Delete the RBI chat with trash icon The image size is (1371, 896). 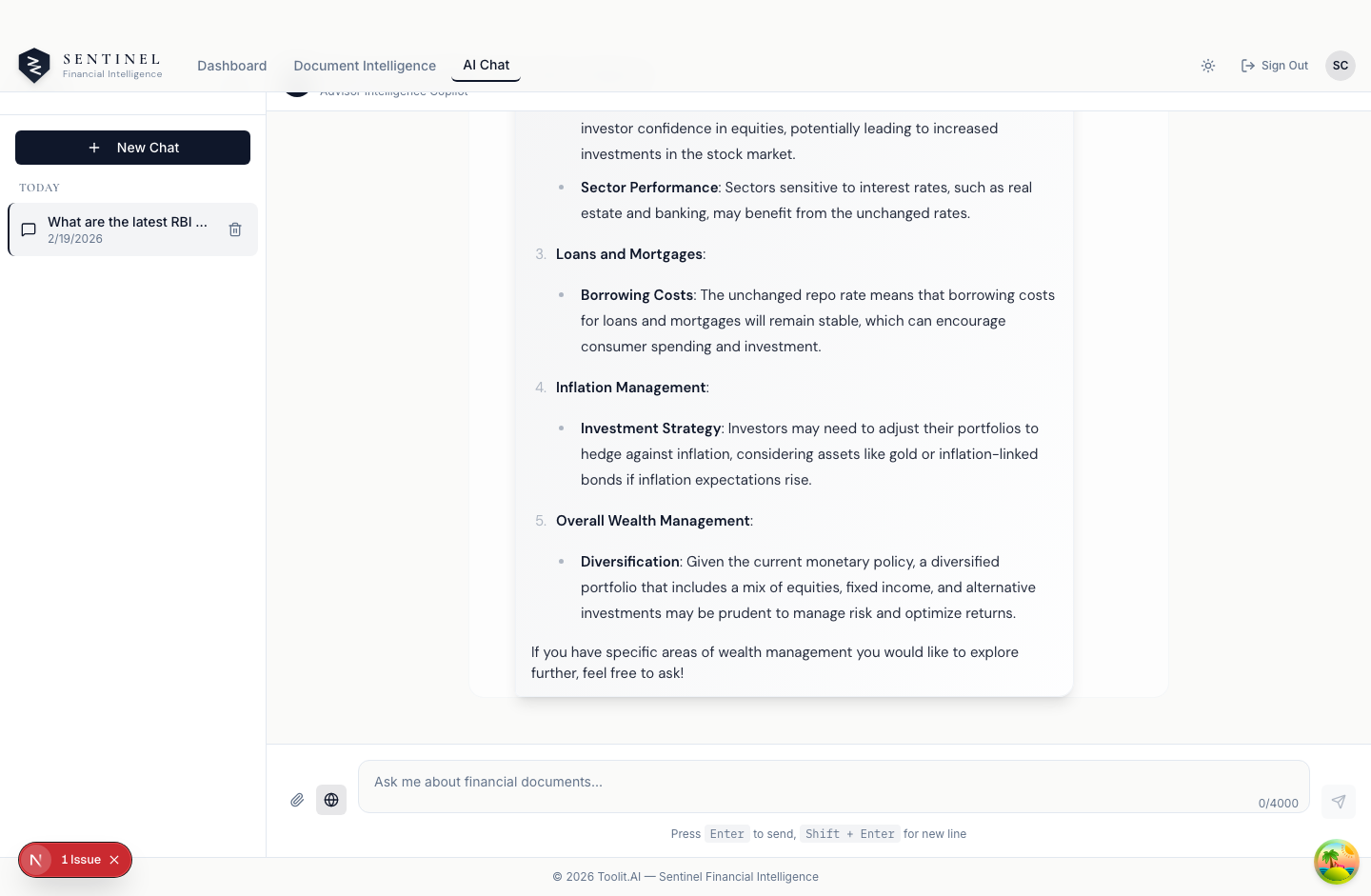tap(235, 229)
